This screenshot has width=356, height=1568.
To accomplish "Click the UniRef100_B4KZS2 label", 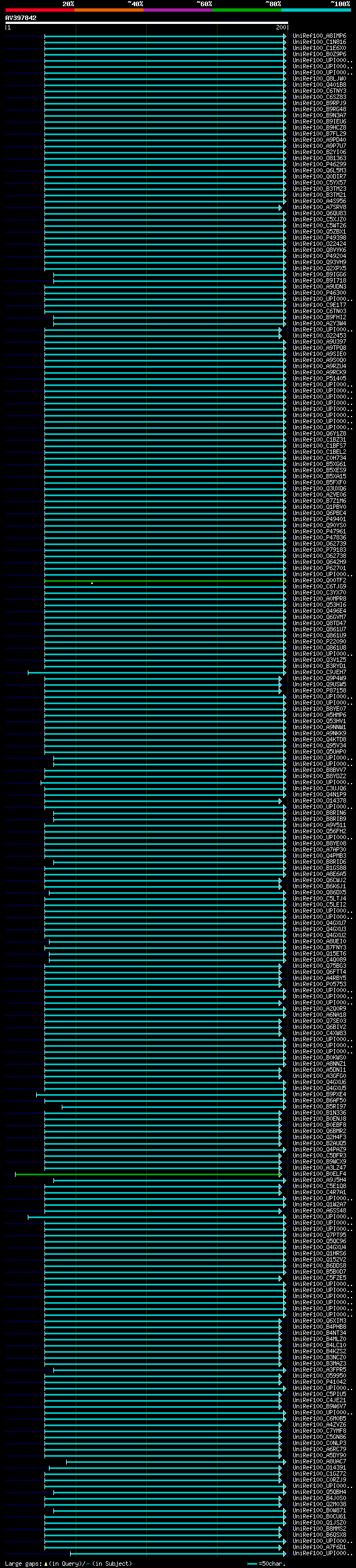I will click(319, 1351).
